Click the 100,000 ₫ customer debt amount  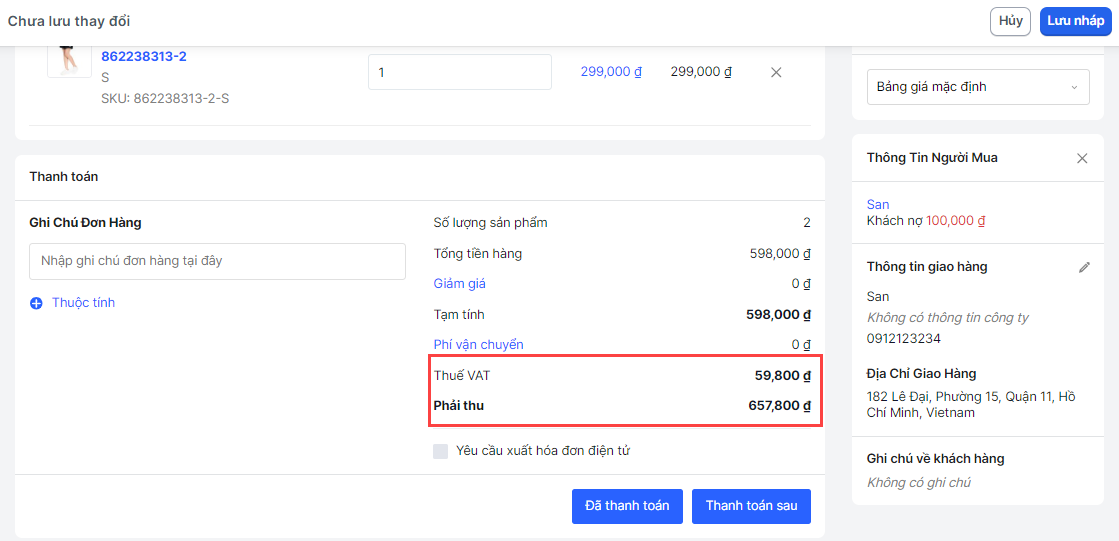pos(954,221)
